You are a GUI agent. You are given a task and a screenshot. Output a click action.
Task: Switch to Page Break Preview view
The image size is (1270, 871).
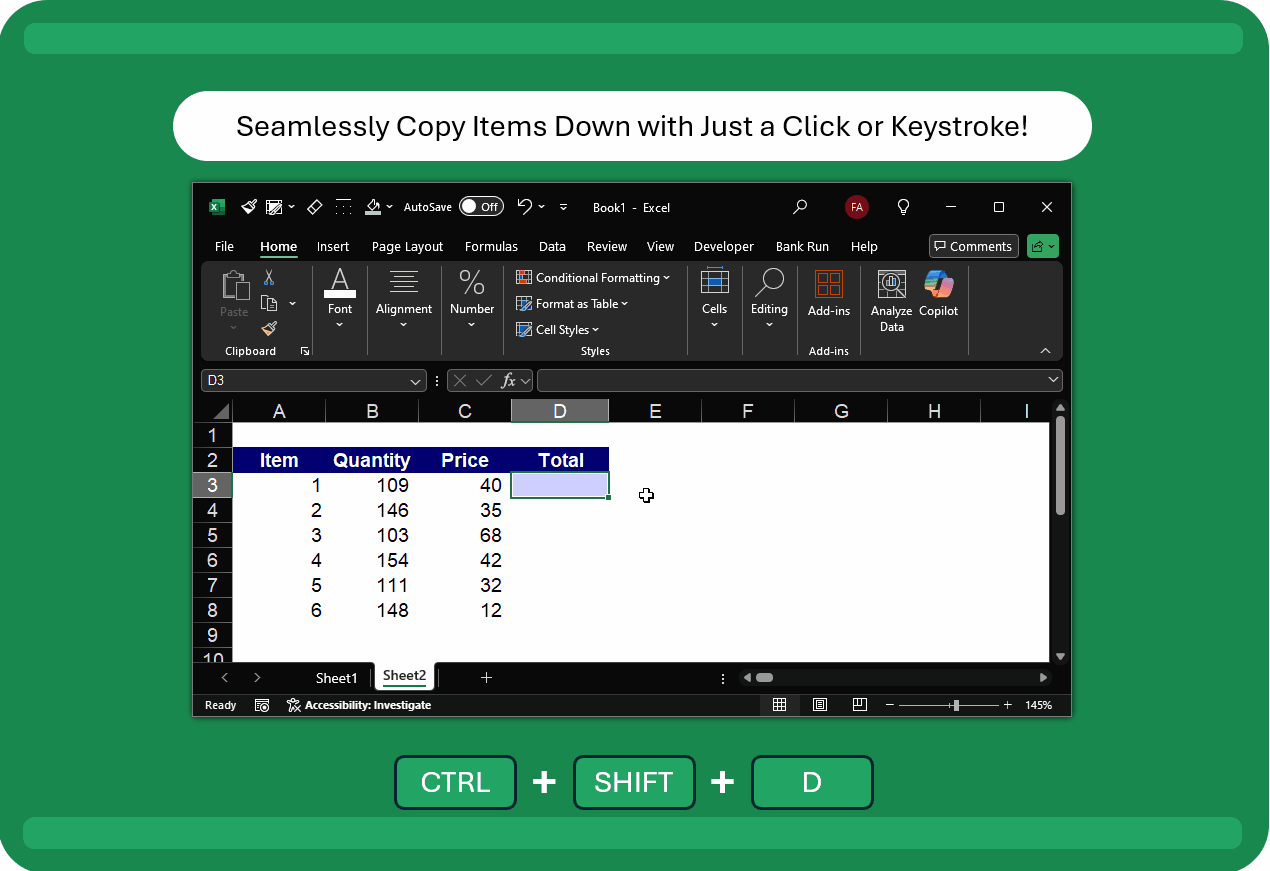pos(859,705)
